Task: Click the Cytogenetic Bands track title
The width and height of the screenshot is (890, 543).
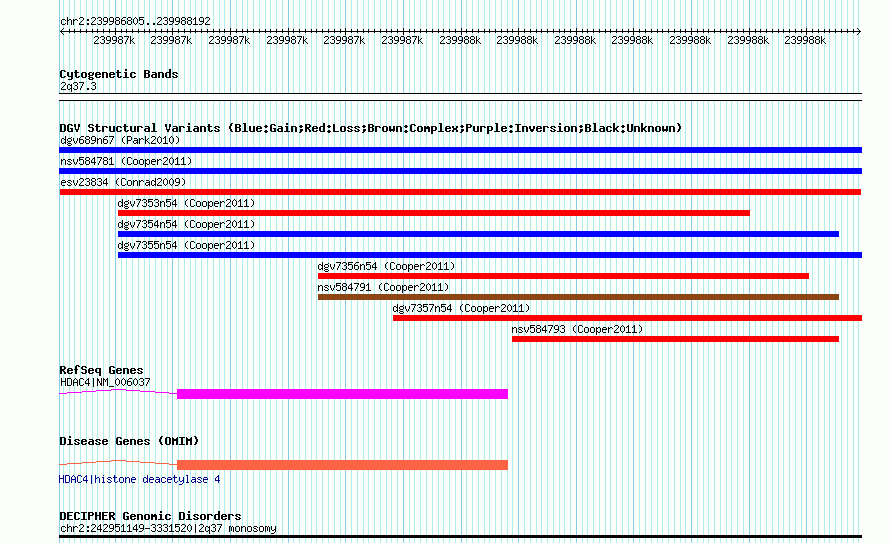Action: [119, 74]
